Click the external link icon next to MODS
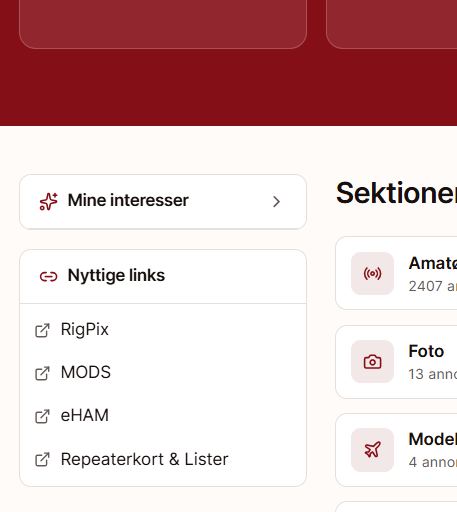This screenshot has width=457, height=512. (42, 373)
